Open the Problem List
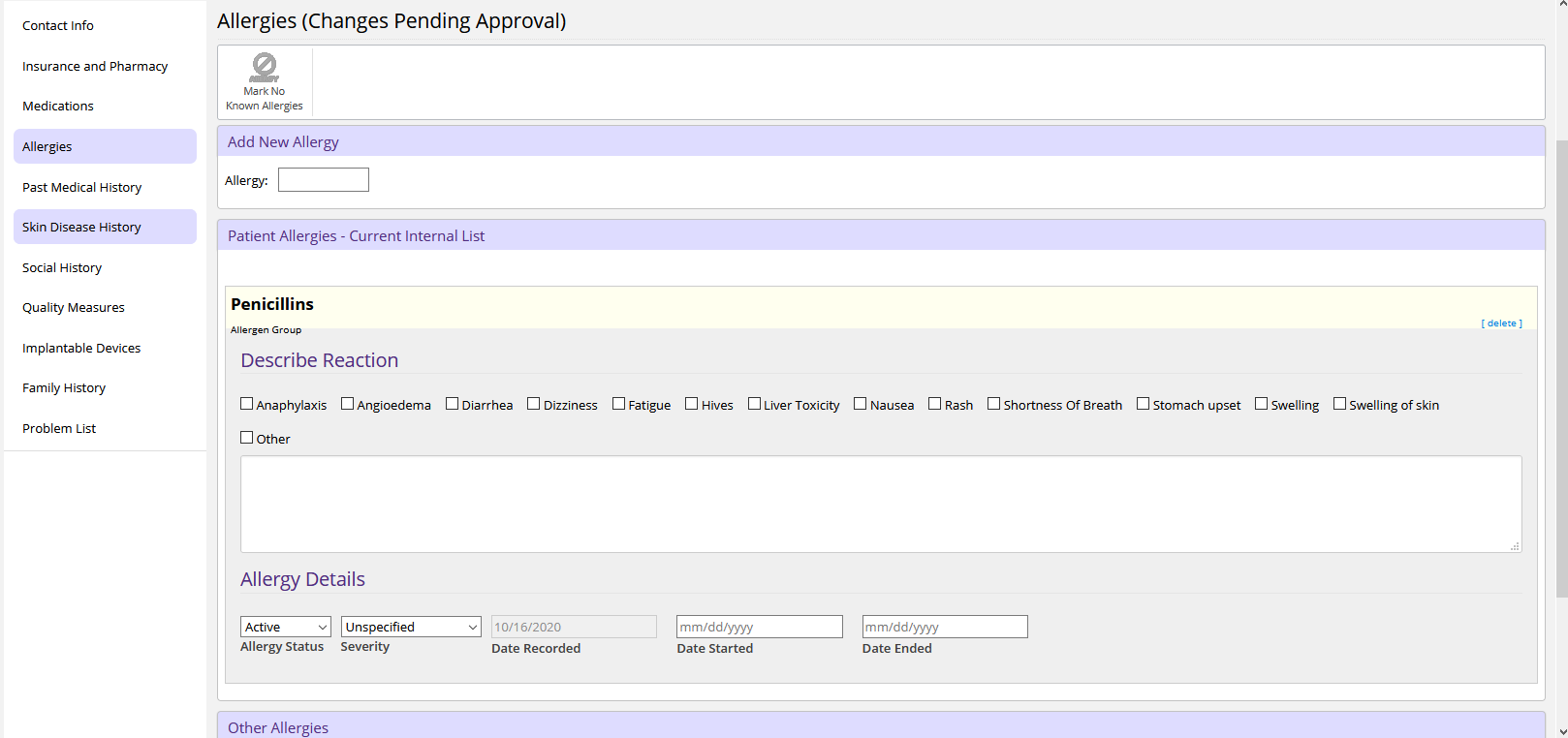 59,429
